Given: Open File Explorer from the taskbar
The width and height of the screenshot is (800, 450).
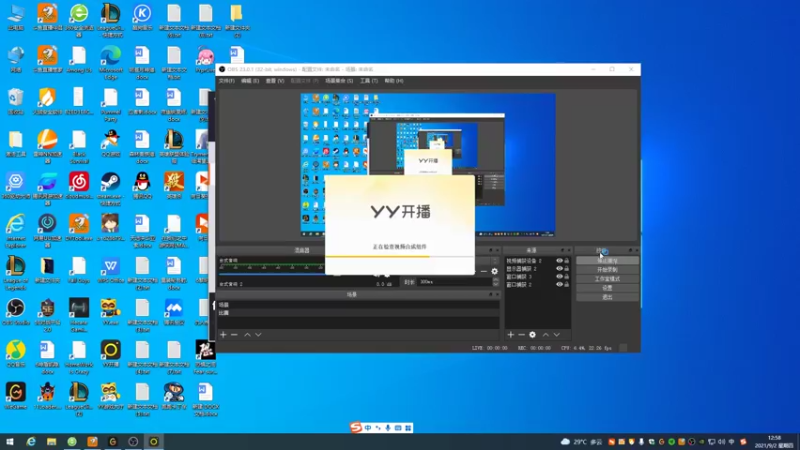Looking at the screenshot, I should [x=51, y=441].
